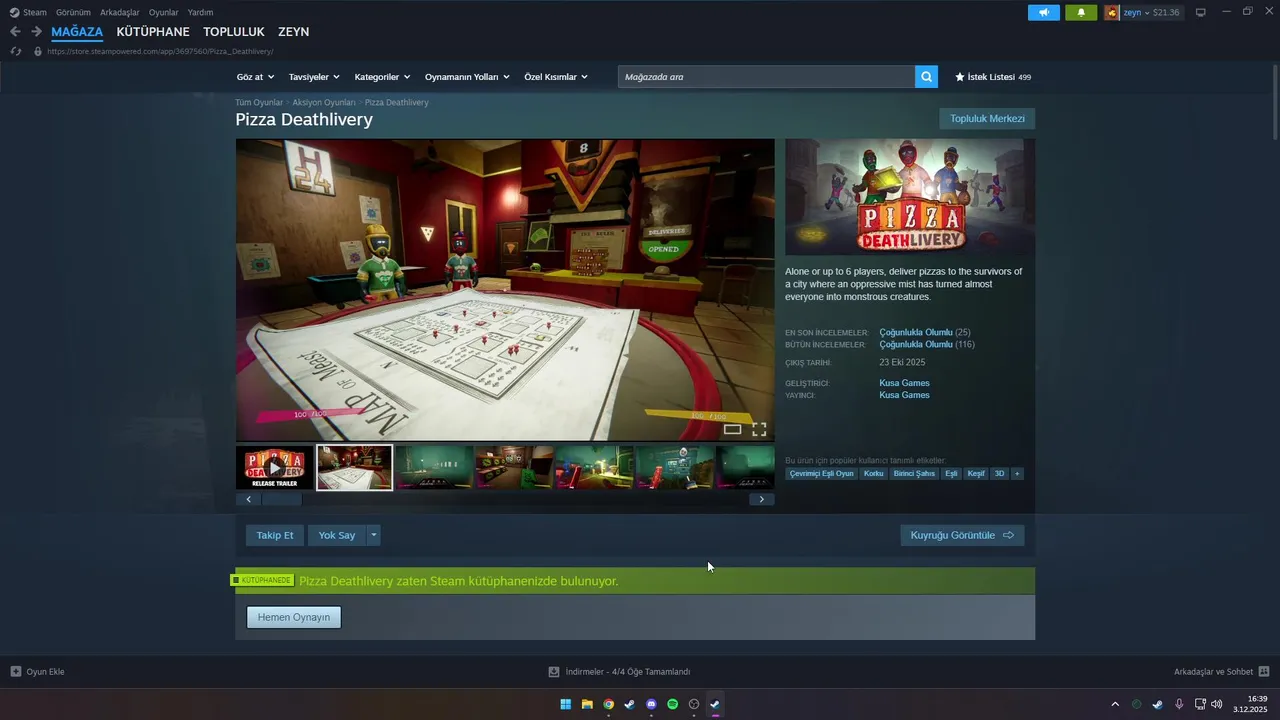
Task: Open Windows Start menu
Action: 566,704
